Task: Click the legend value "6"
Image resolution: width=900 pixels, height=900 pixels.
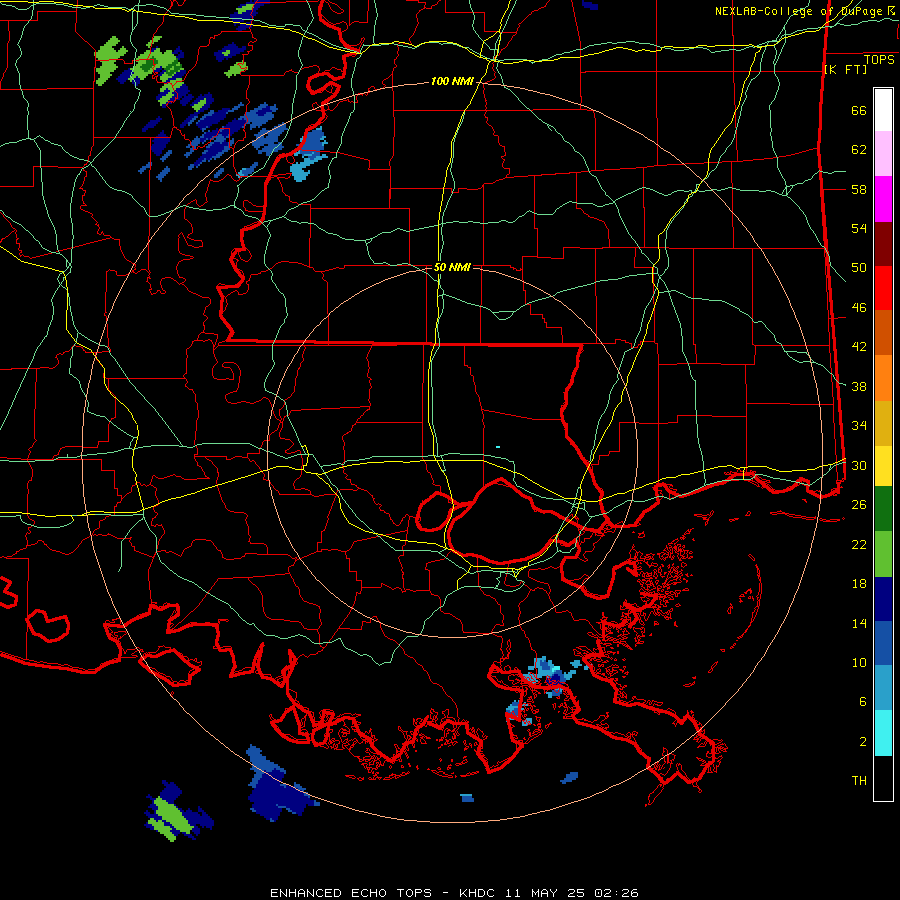Action: pyautogui.click(x=863, y=702)
